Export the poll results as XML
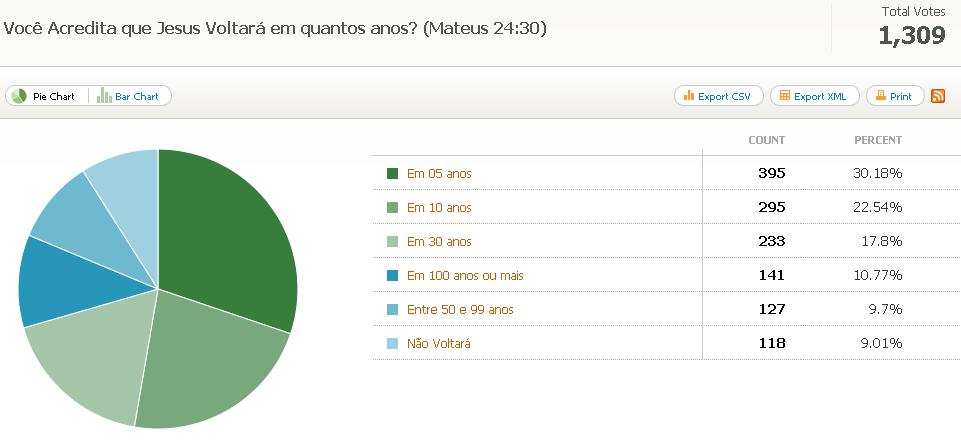961x442 pixels. point(813,96)
